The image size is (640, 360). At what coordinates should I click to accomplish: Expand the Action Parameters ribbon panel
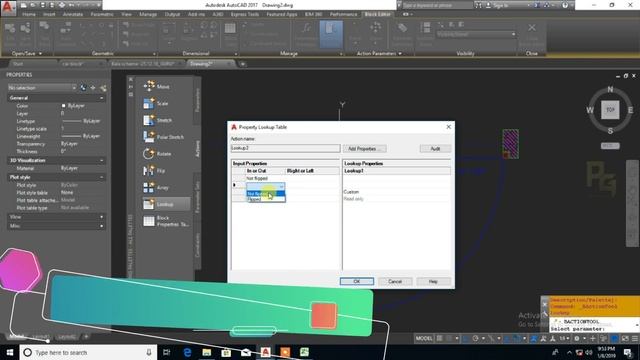pos(379,53)
